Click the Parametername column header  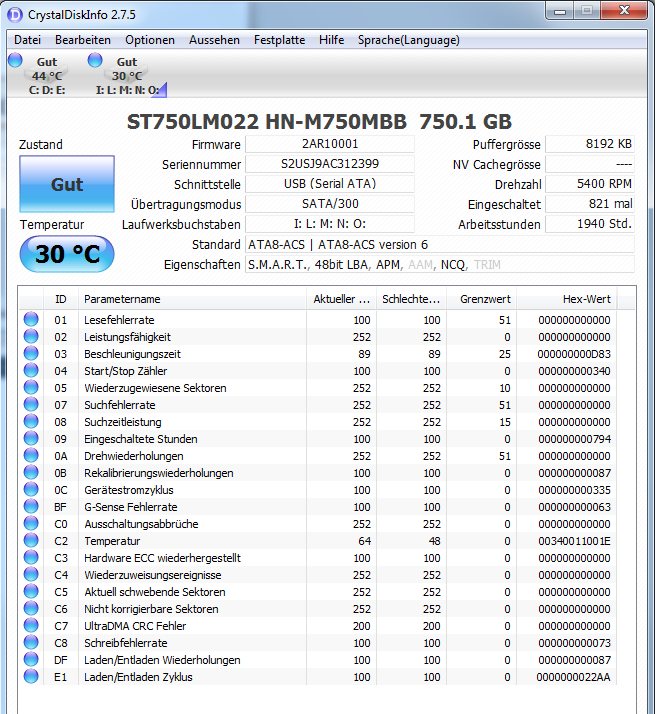click(x=192, y=299)
